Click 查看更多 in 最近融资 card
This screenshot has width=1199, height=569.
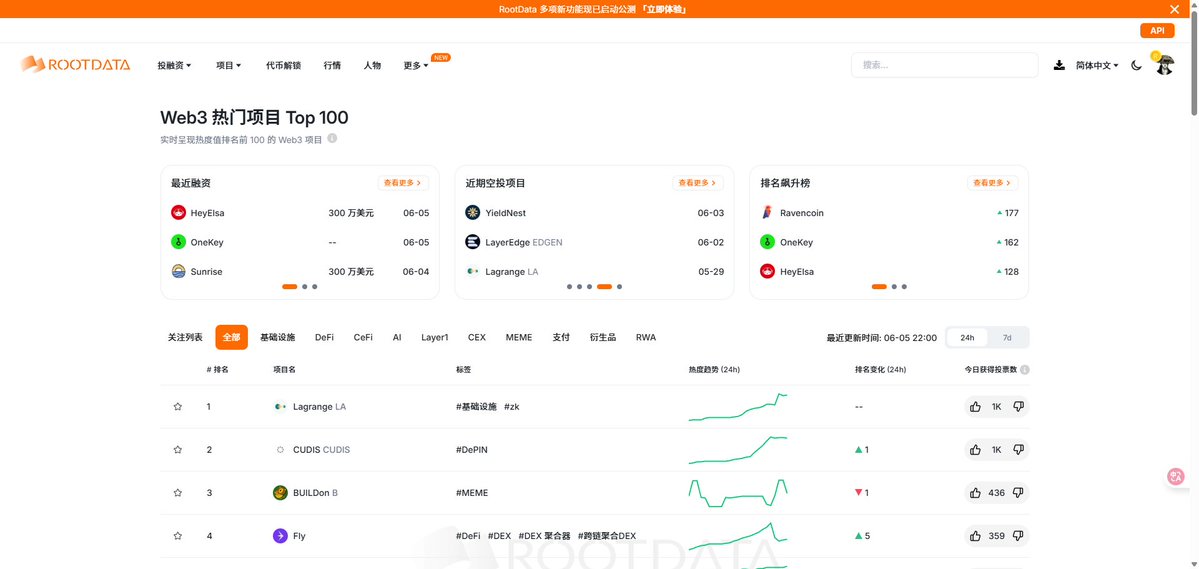[x=403, y=183]
